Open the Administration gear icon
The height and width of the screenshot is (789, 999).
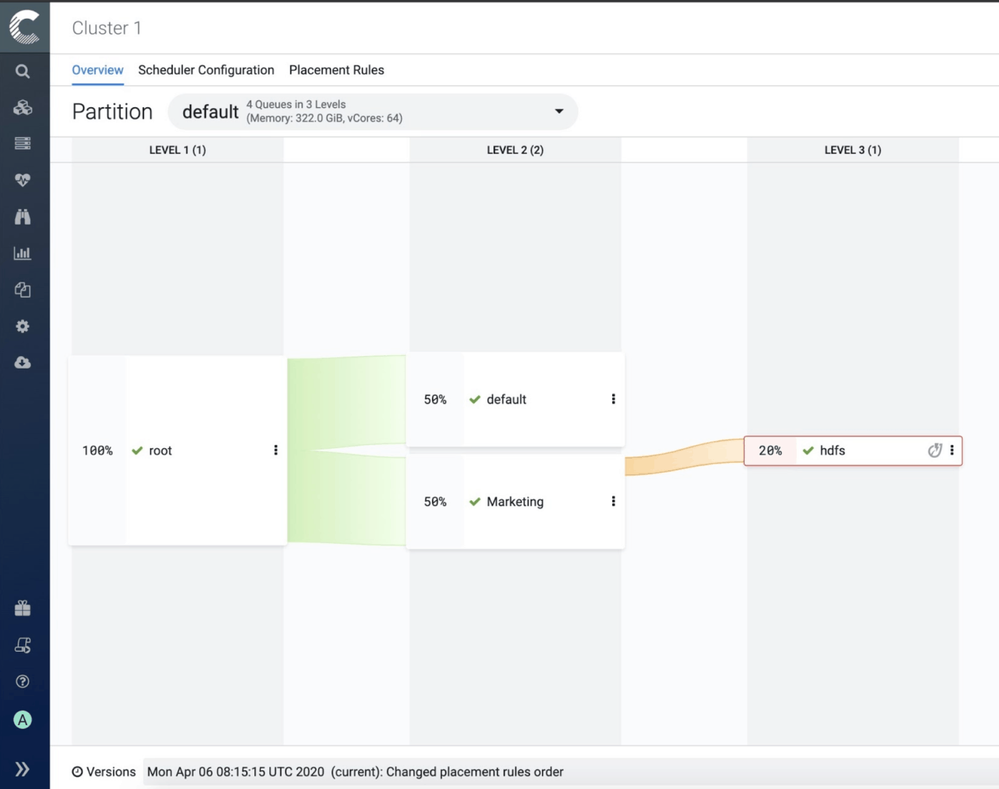pyautogui.click(x=22, y=326)
